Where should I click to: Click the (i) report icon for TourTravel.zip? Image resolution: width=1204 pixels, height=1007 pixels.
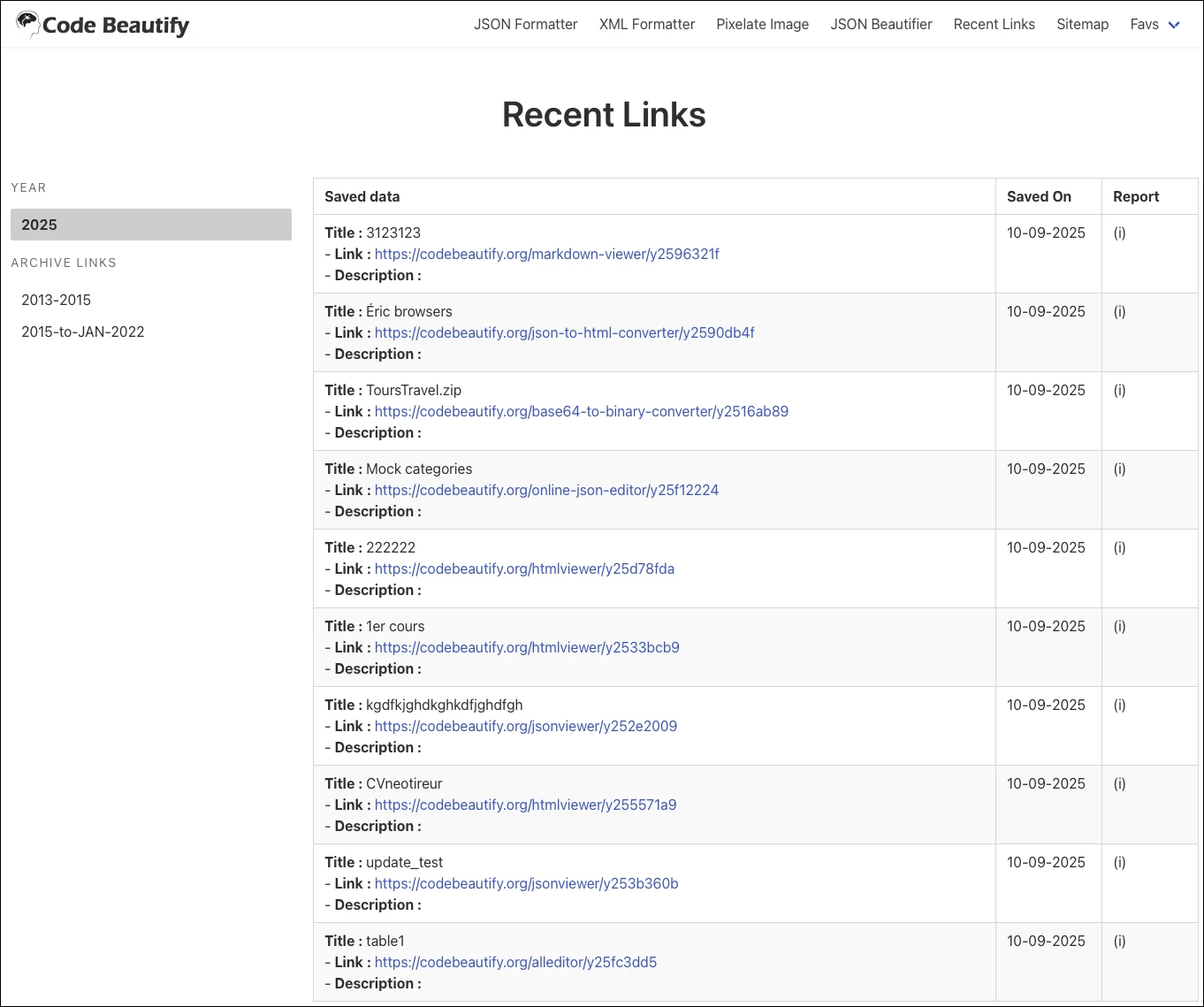click(x=1119, y=391)
